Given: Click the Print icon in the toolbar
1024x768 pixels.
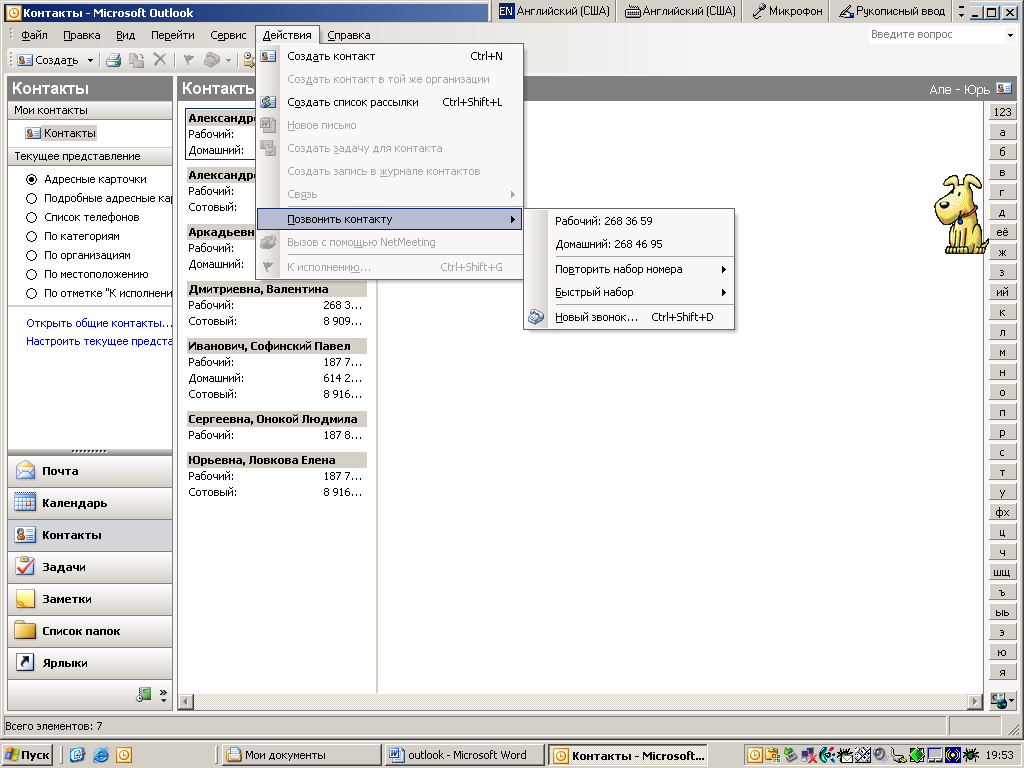Looking at the screenshot, I should 114,60.
